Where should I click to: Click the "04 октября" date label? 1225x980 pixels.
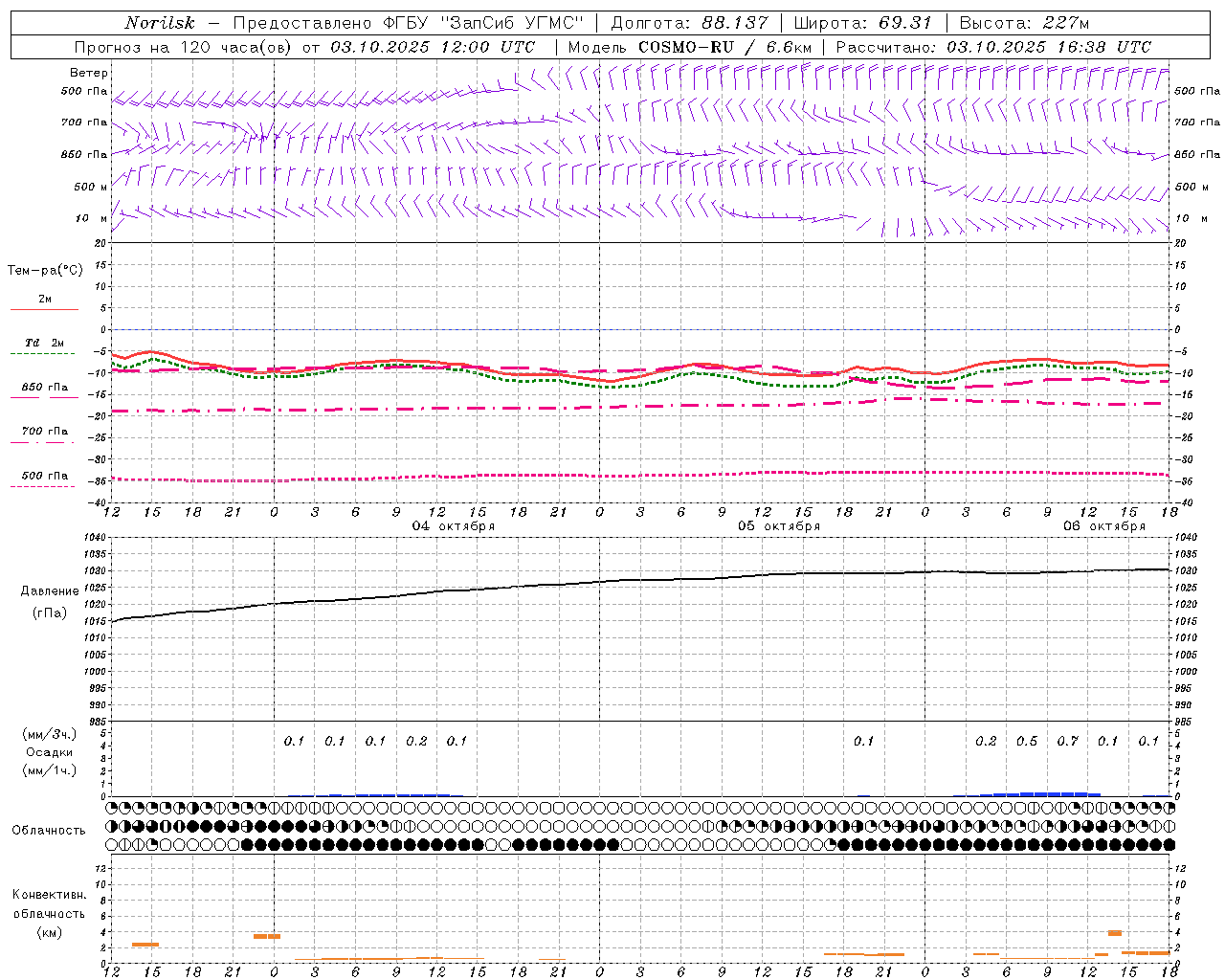[x=454, y=526]
